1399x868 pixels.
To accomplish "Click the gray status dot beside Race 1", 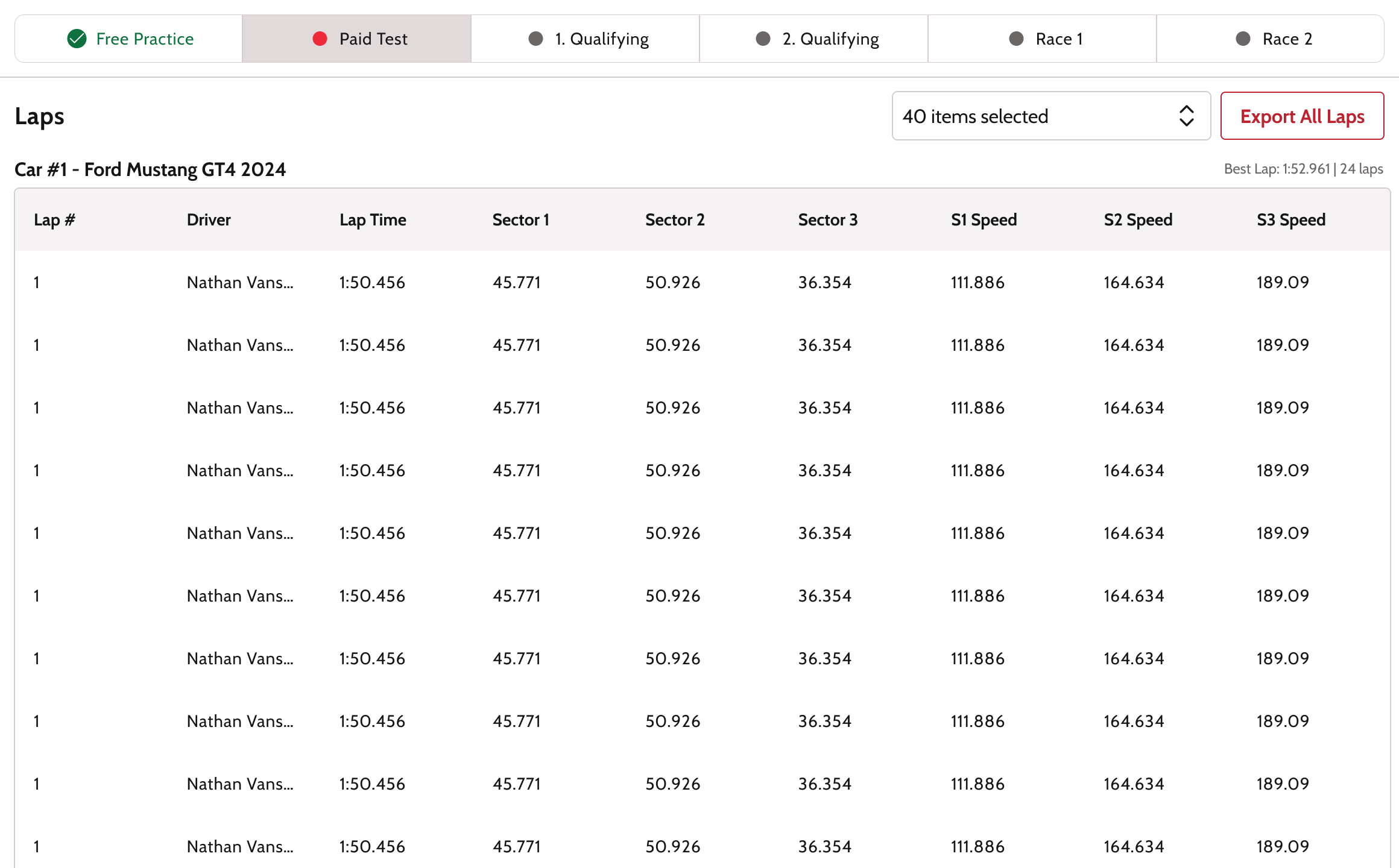I will tap(1016, 39).
